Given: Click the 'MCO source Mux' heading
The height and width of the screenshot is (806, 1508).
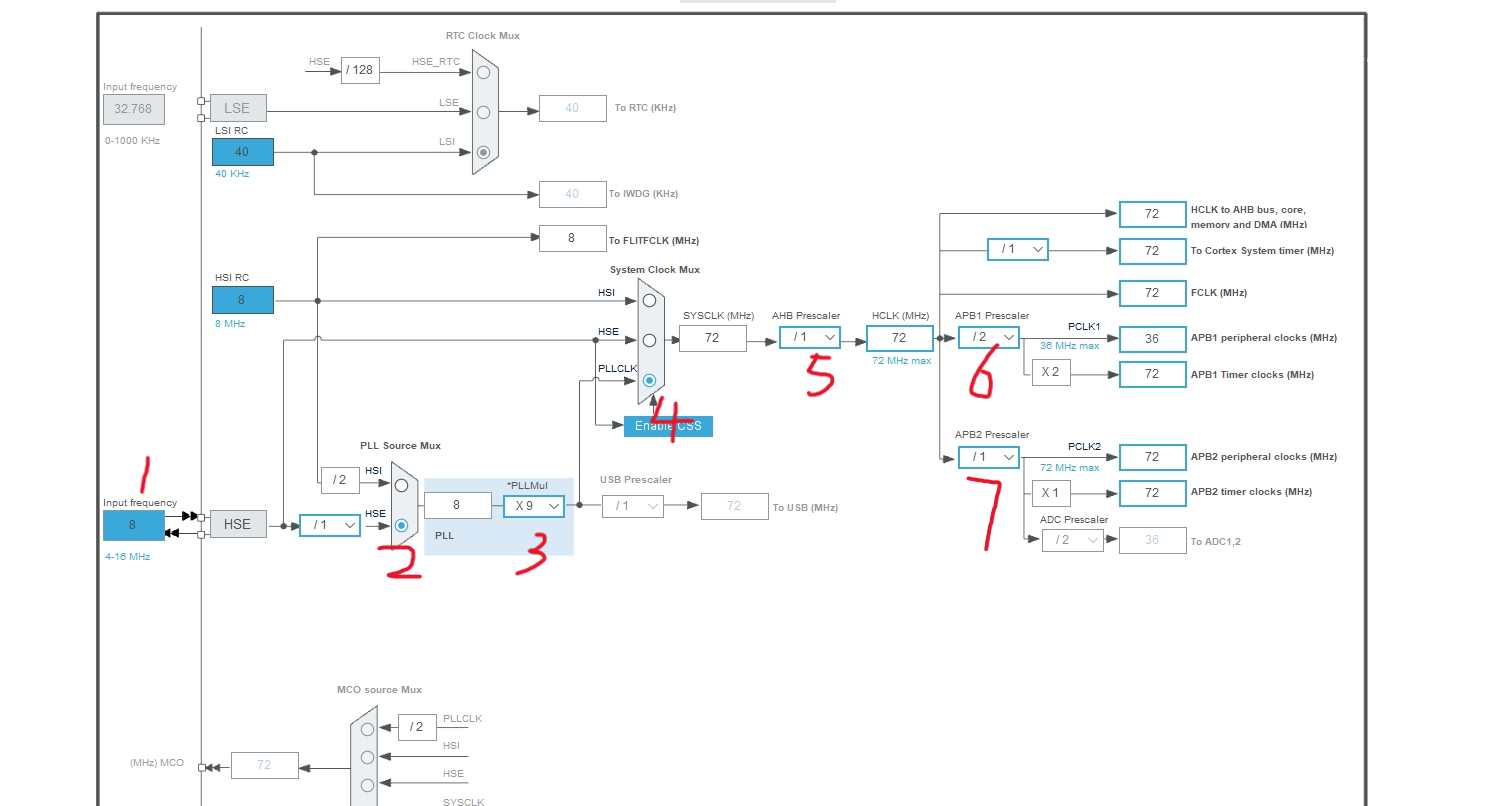Looking at the screenshot, I should pyautogui.click(x=379, y=689).
